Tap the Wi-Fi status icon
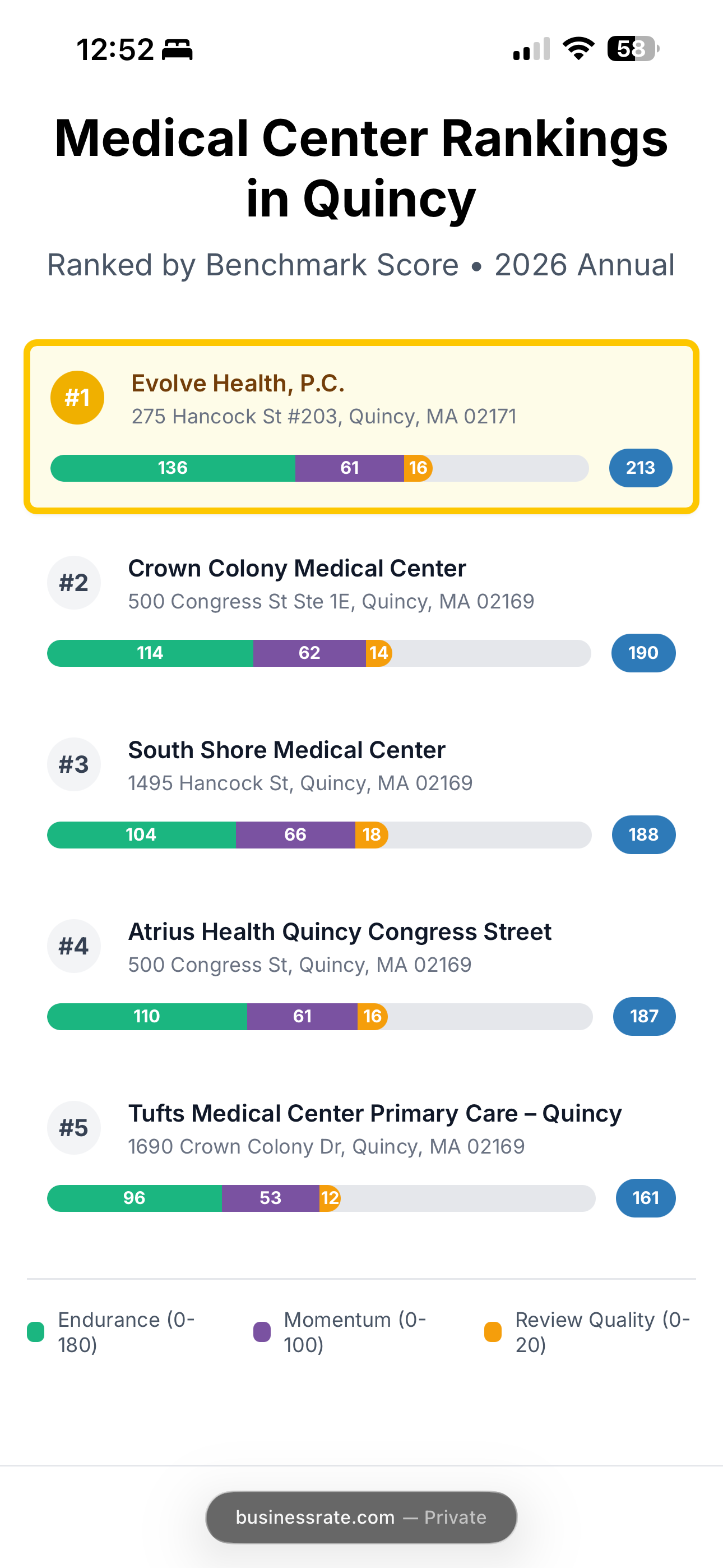Screen dimensions: 723x1568 click(x=578, y=49)
